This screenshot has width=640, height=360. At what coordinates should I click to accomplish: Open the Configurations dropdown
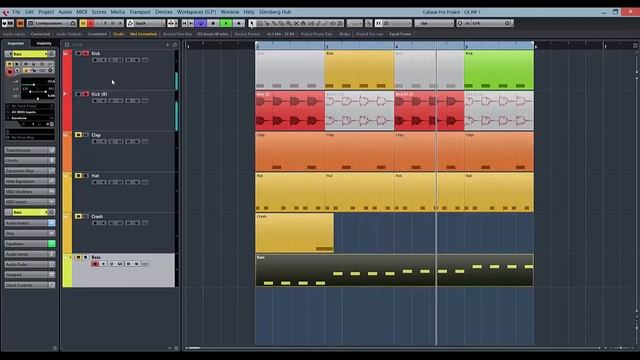click(52, 23)
